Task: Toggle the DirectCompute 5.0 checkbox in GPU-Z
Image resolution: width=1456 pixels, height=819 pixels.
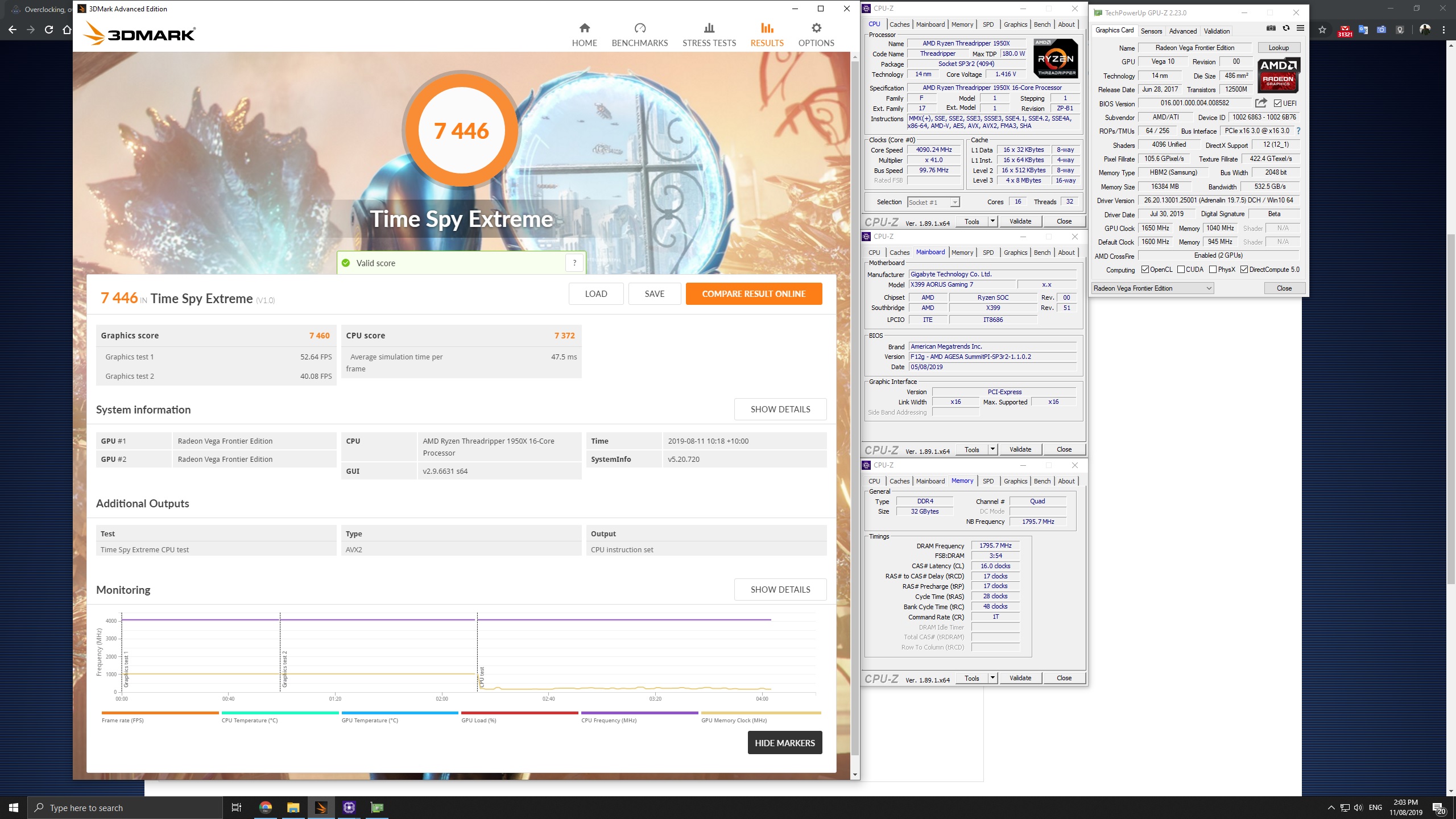Action: [1244, 270]
